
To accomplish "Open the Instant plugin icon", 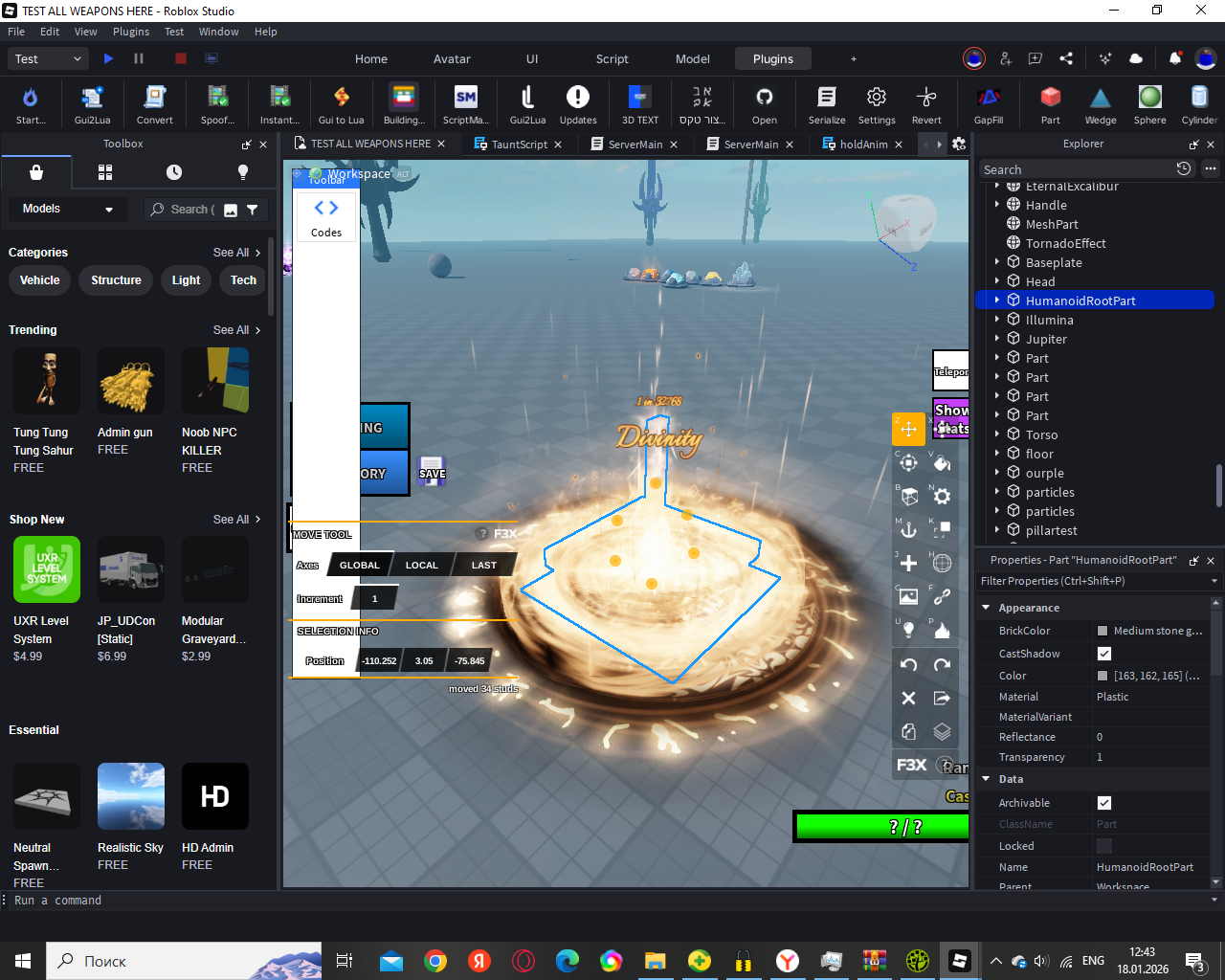I will (x=279, y=104).
